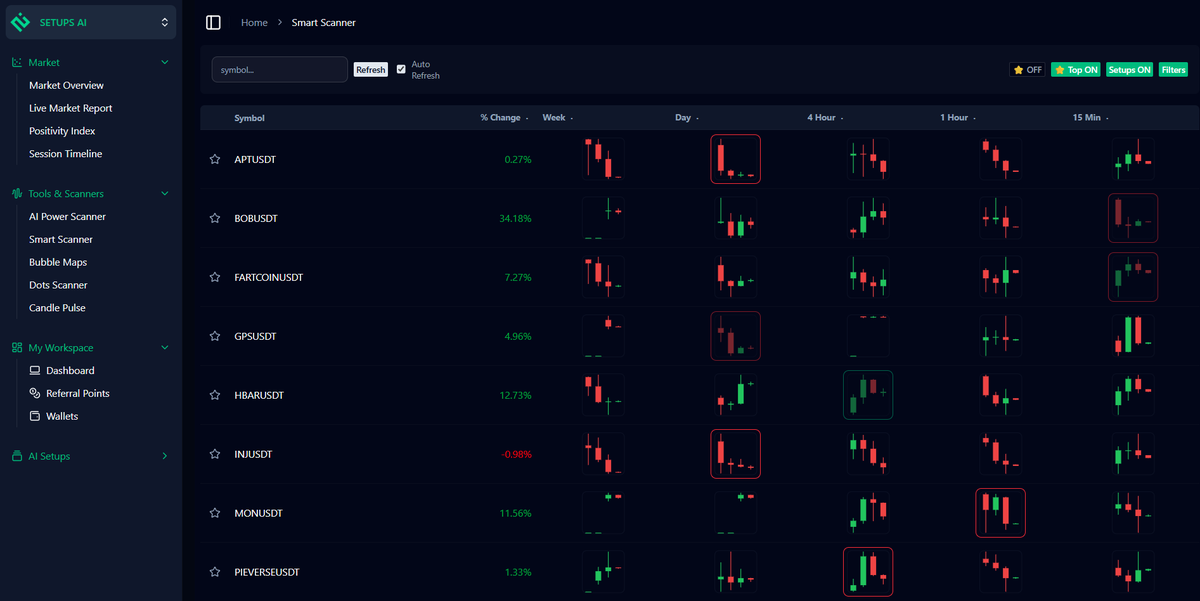1200x601 pixels.
Task: Expand the AI Setups section
Action: 164,456
